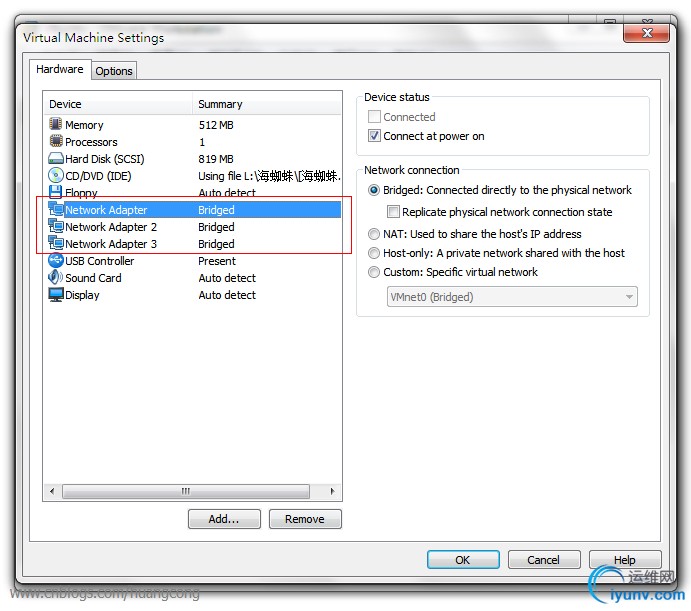Screen dimensions: 691x611
Task: Select the Sound Card label
Action: click(93, 278)
